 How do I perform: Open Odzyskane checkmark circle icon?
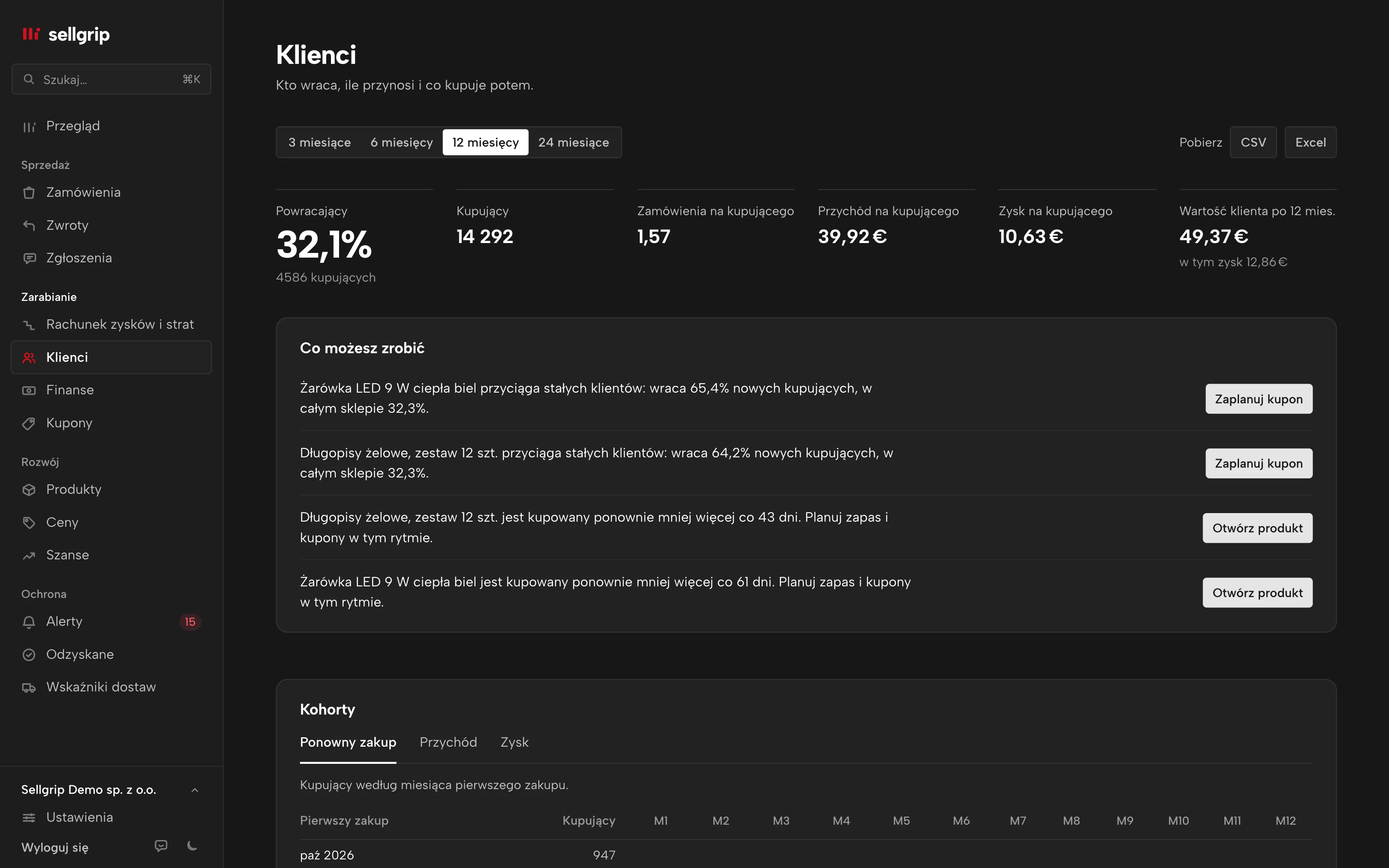[29, 655]
